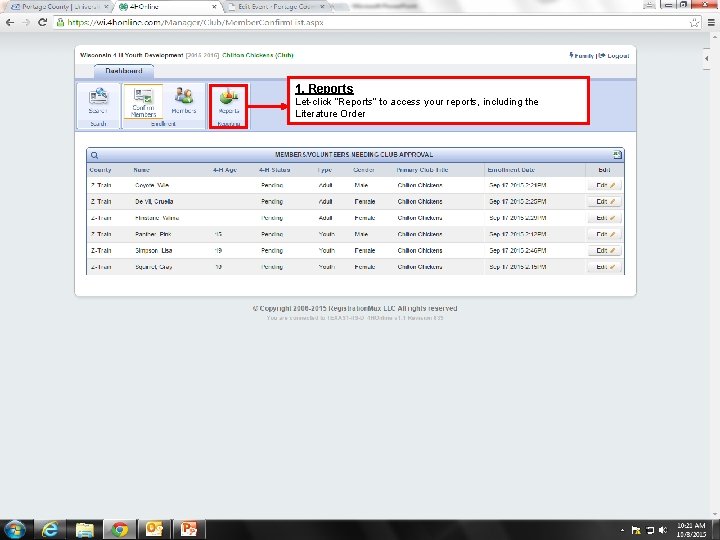Close the Portage County browser tab

pos(106,7)
